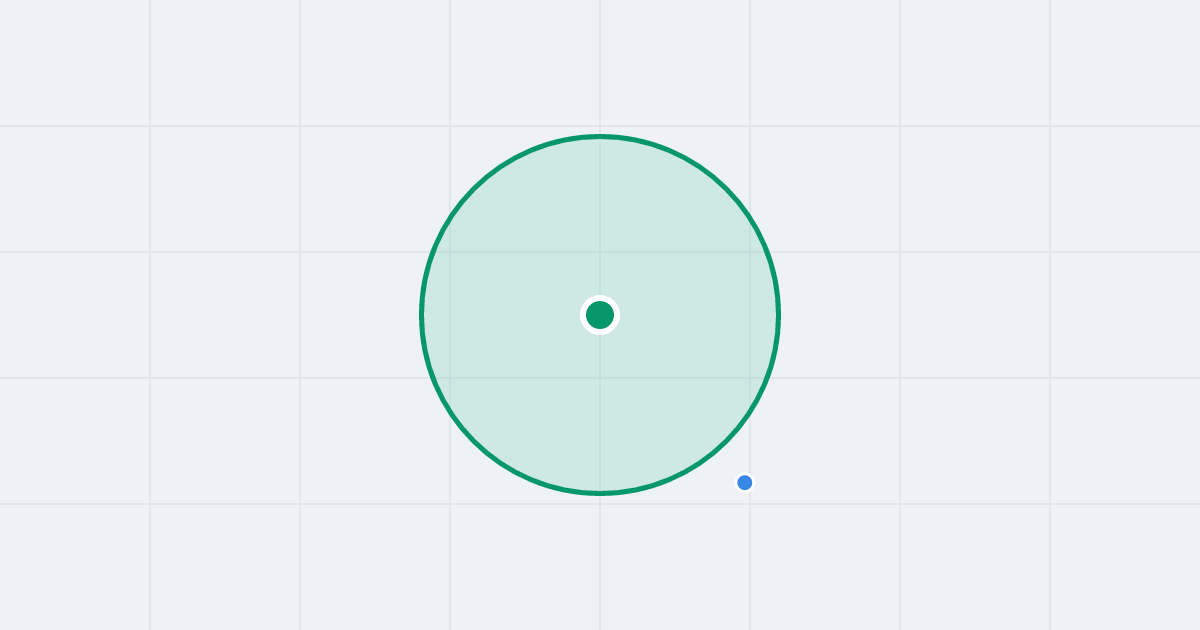The width and height of the screenshot is (1200, 630).
Task: Click the green center point of the circle
Action: coord(600,315)
